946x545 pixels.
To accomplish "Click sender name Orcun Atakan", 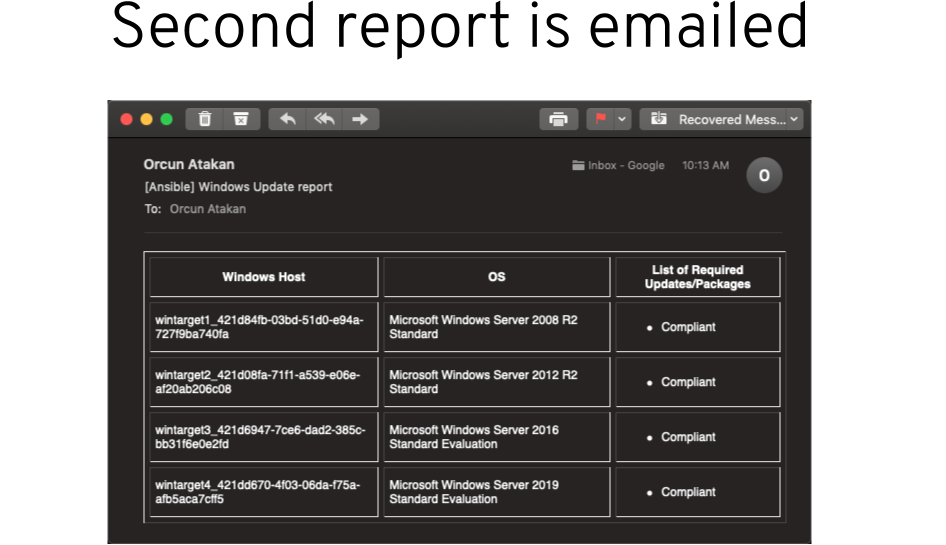I will pyautogui.click(x=189, y=164).
